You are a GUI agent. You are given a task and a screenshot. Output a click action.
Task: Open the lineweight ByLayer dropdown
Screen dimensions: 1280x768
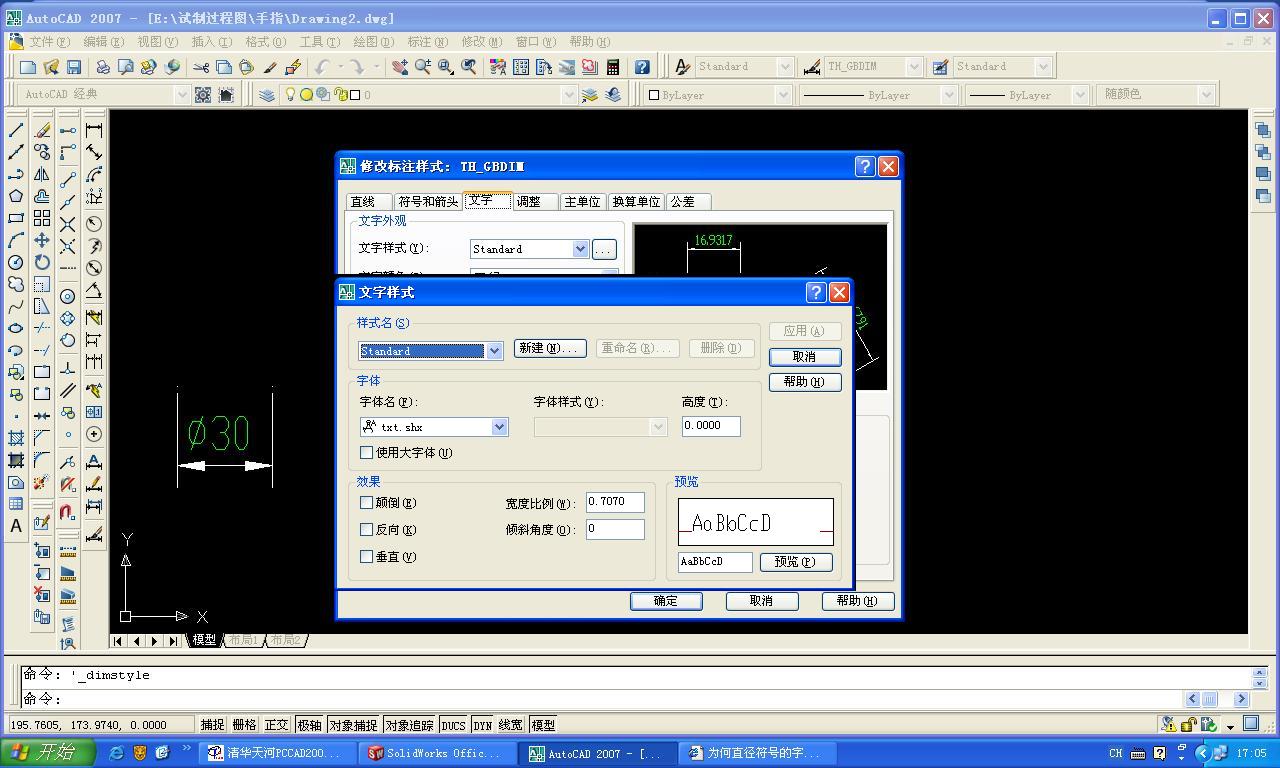[1079, 95]
